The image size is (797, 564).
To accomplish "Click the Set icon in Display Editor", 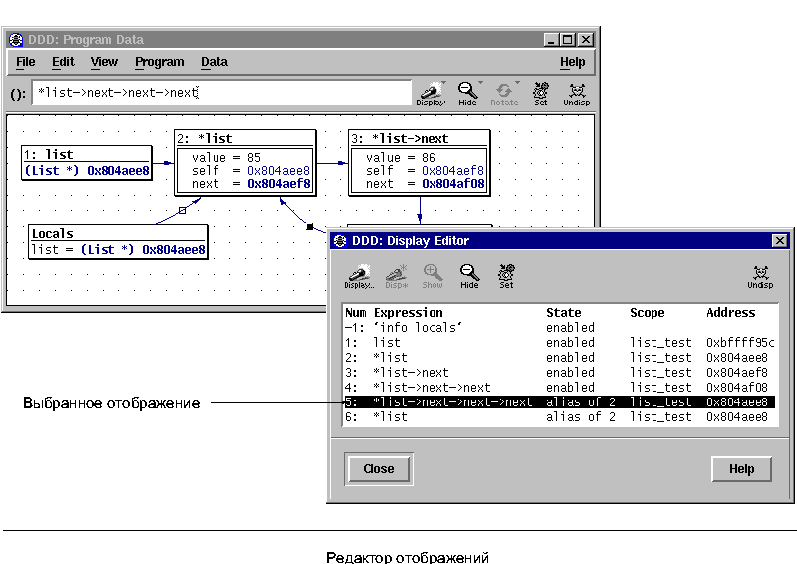I will coord(506,277).
